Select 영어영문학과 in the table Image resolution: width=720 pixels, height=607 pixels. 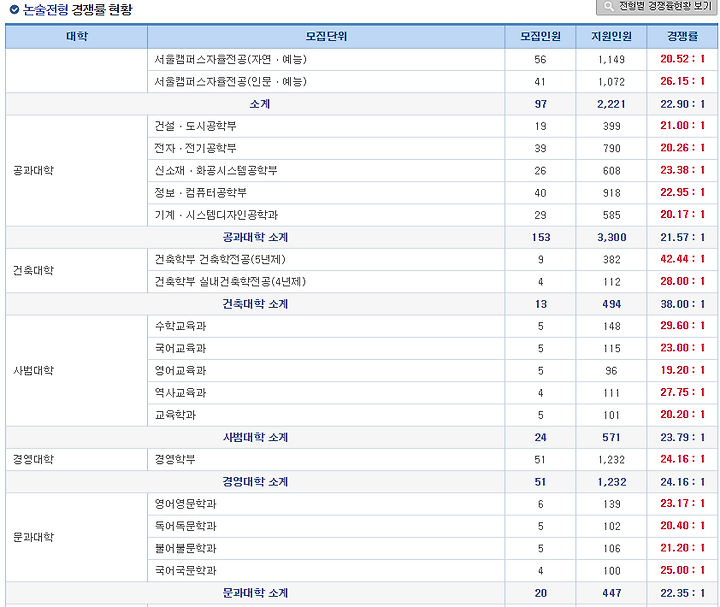pyautogui.click(x=185, y=504)
